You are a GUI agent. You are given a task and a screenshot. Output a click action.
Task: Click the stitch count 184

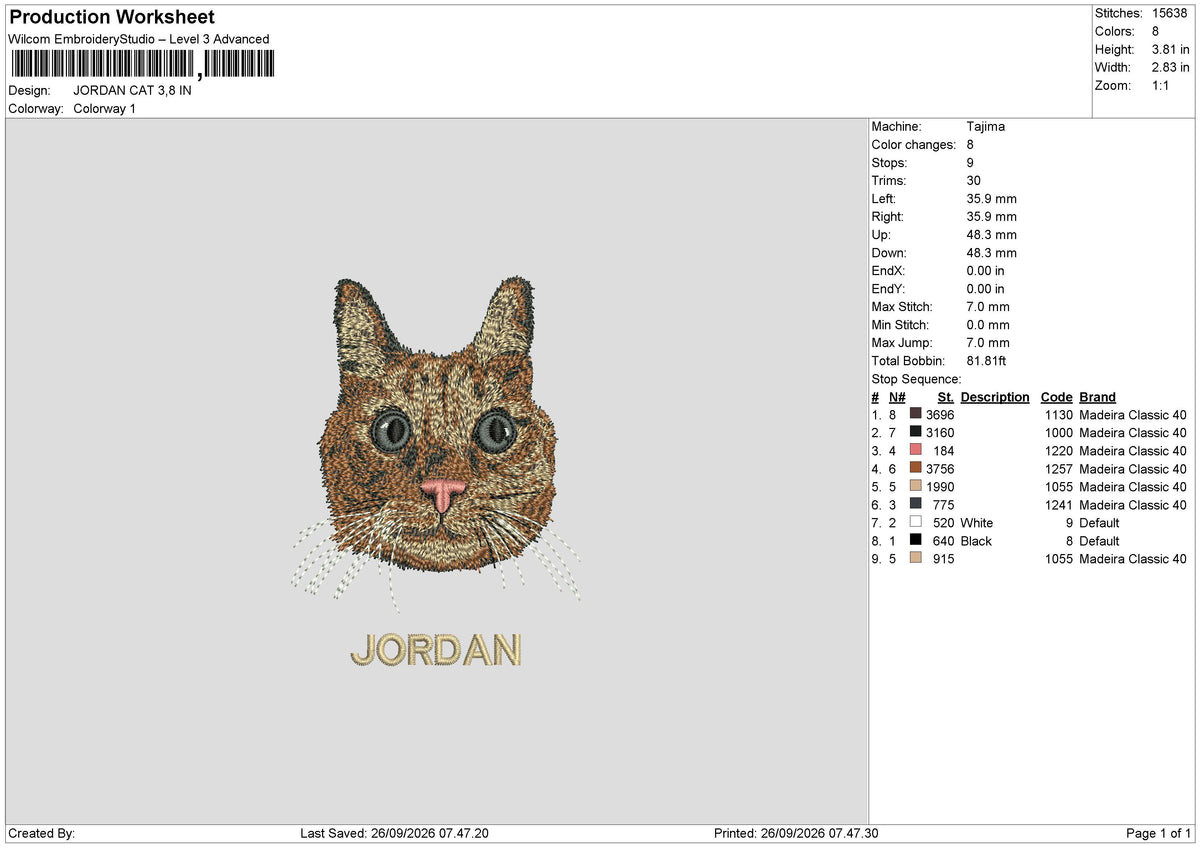click(944, 450)
